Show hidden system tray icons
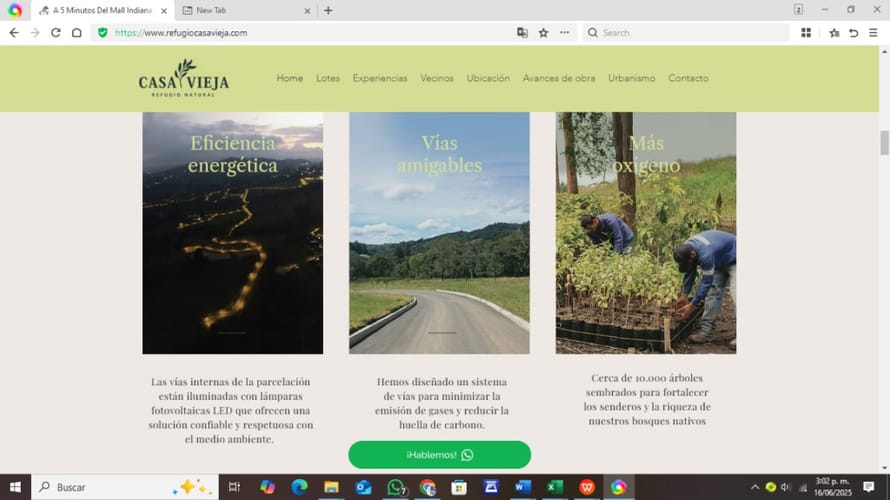 (755, 487)
